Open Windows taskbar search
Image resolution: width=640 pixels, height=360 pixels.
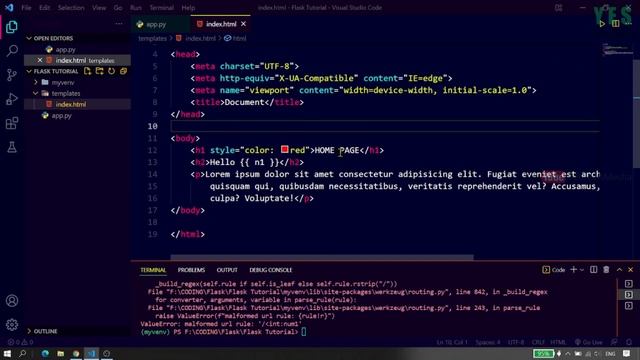point(22,353)
